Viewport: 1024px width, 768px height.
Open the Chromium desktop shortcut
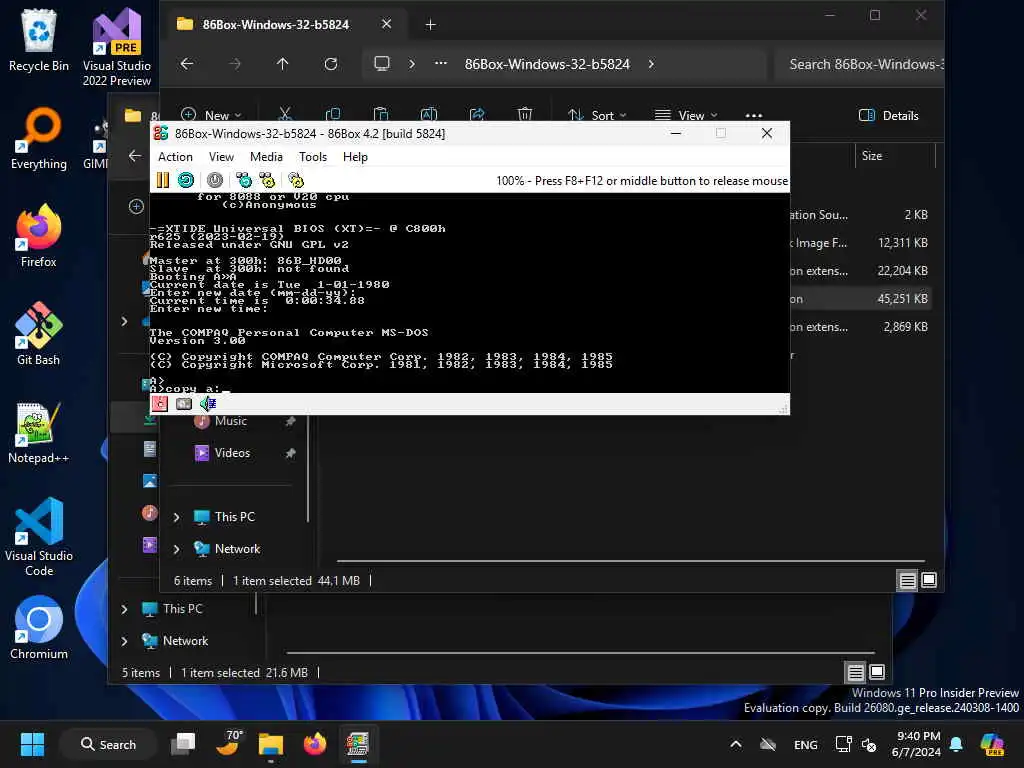(x=39, y=628)
